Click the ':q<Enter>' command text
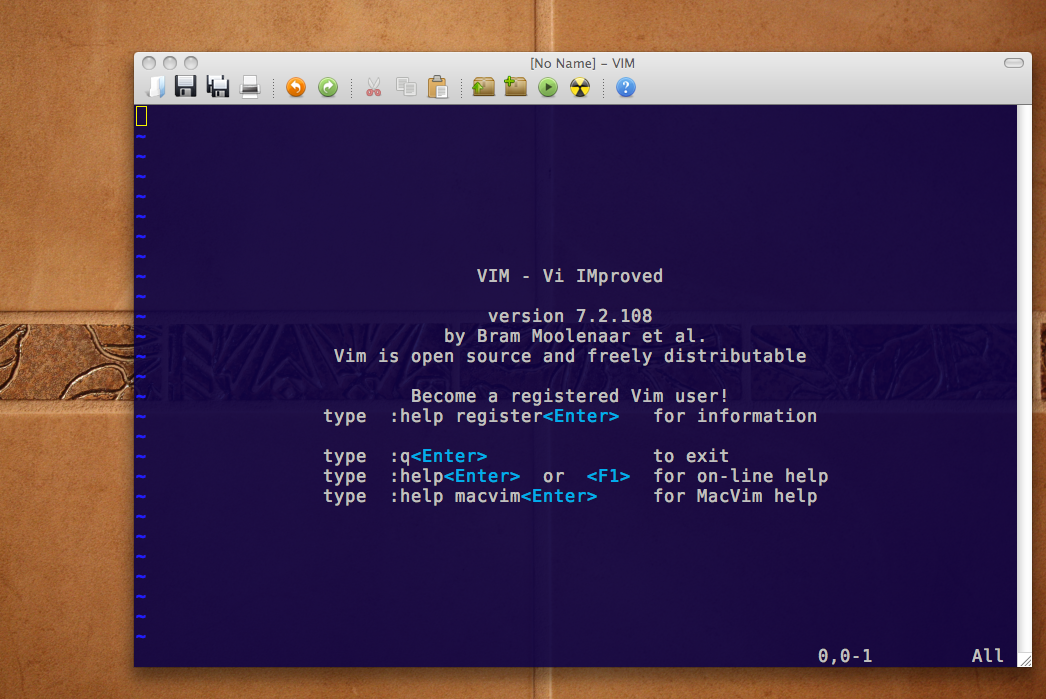Screen dimensions: 1046x699 [438, 456]
